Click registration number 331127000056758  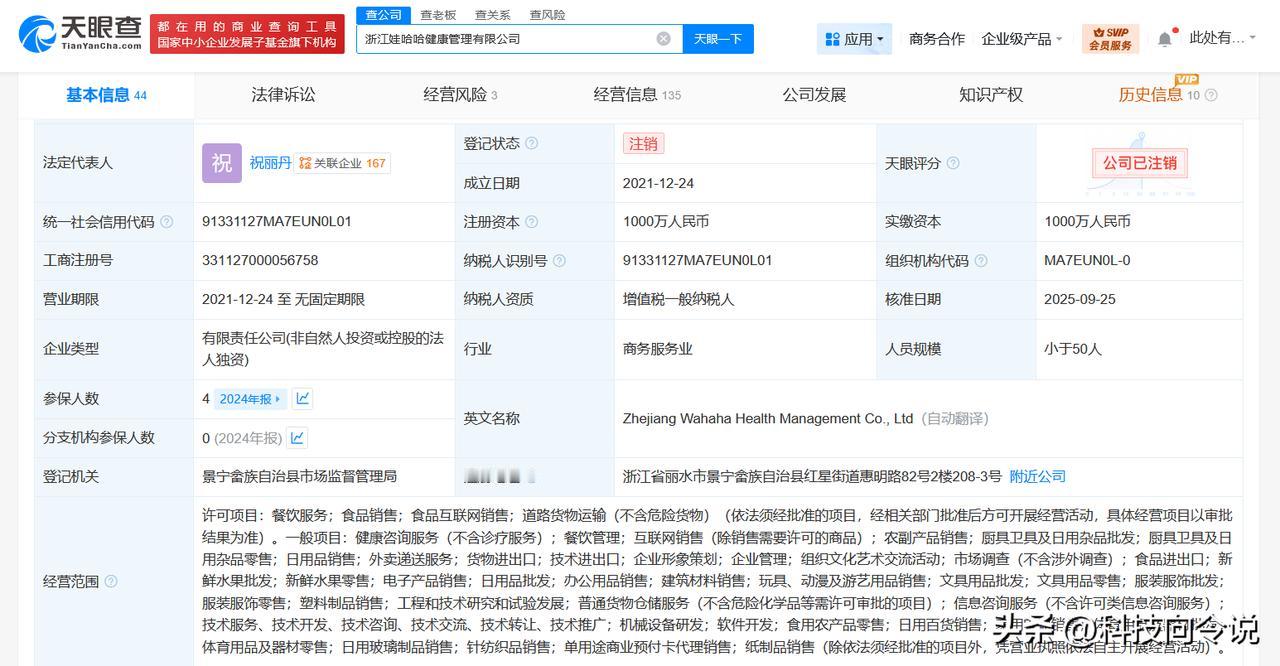coord(260,260)
